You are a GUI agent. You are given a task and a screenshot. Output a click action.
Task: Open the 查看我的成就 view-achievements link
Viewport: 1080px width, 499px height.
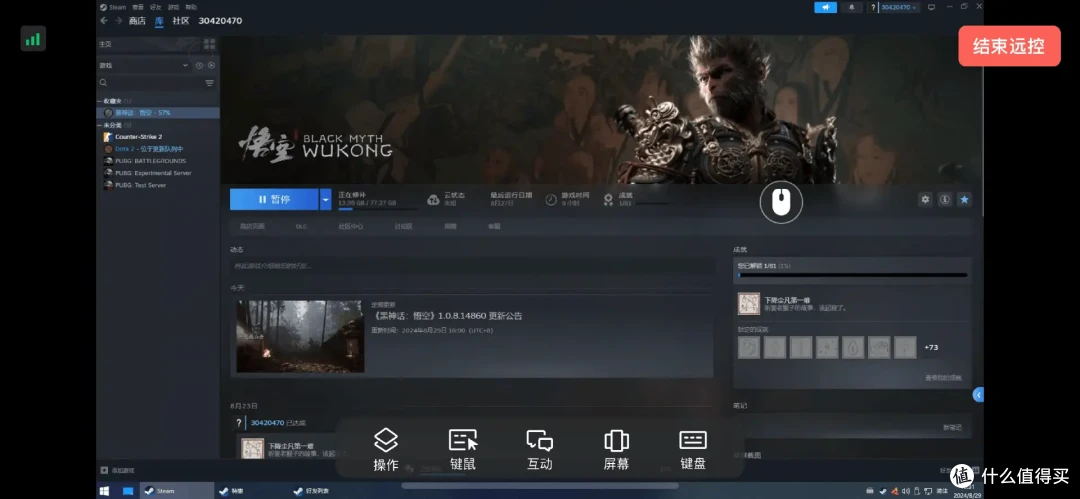click(x=944, y=378)
